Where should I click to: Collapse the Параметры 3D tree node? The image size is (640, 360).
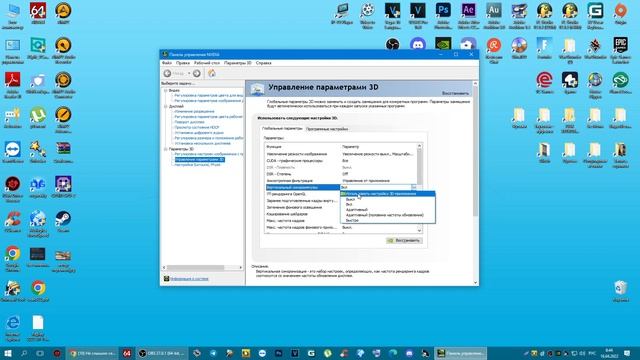coord(166,149)
